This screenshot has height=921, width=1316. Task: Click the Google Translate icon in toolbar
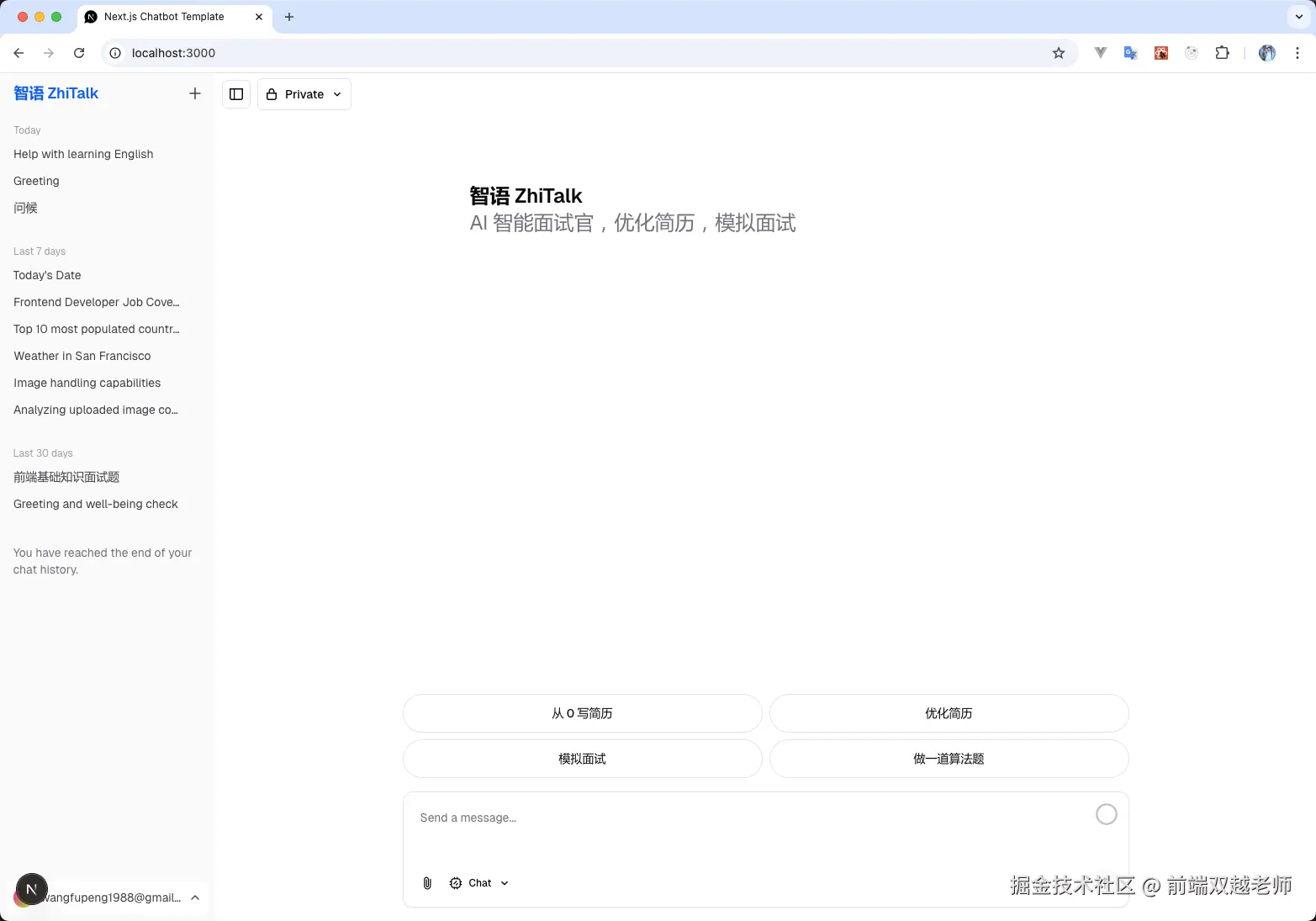click(1130, 52)
